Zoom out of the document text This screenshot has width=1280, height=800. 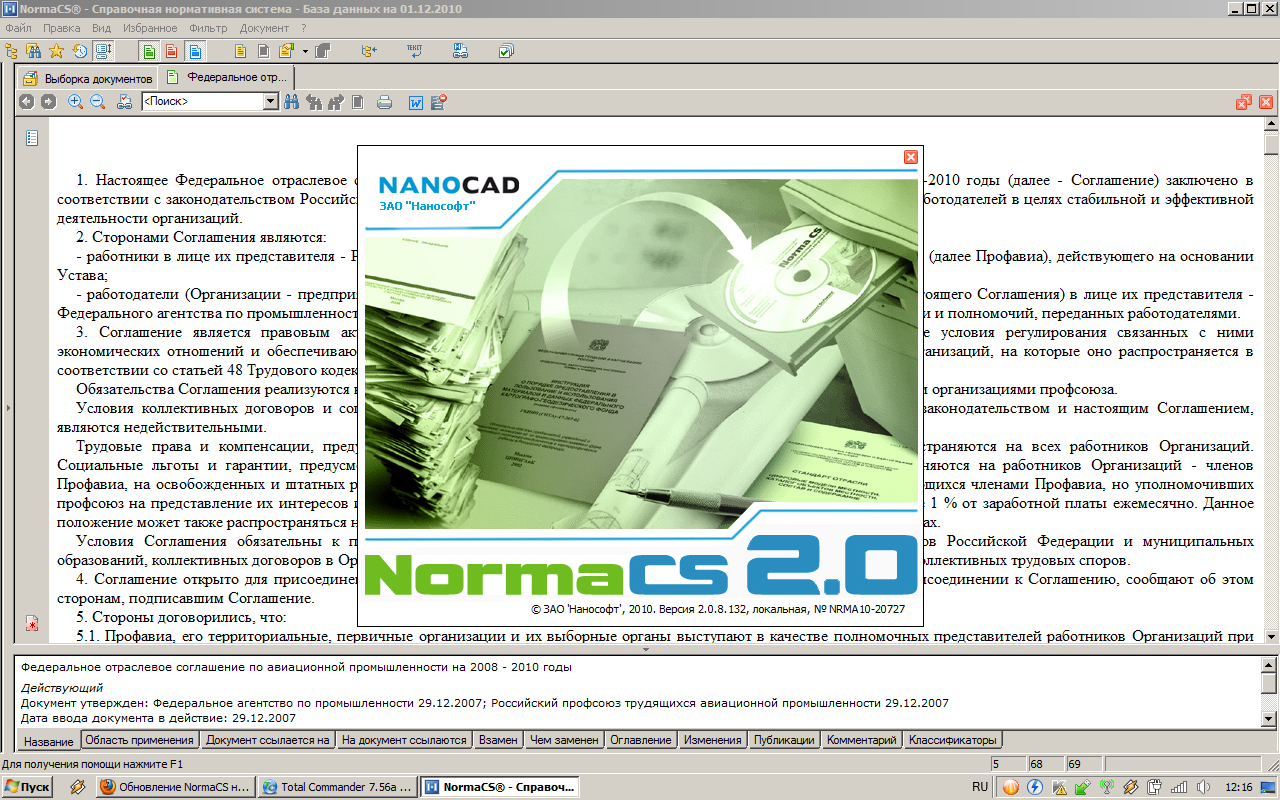pyautogui.click(x=98, y=101)
